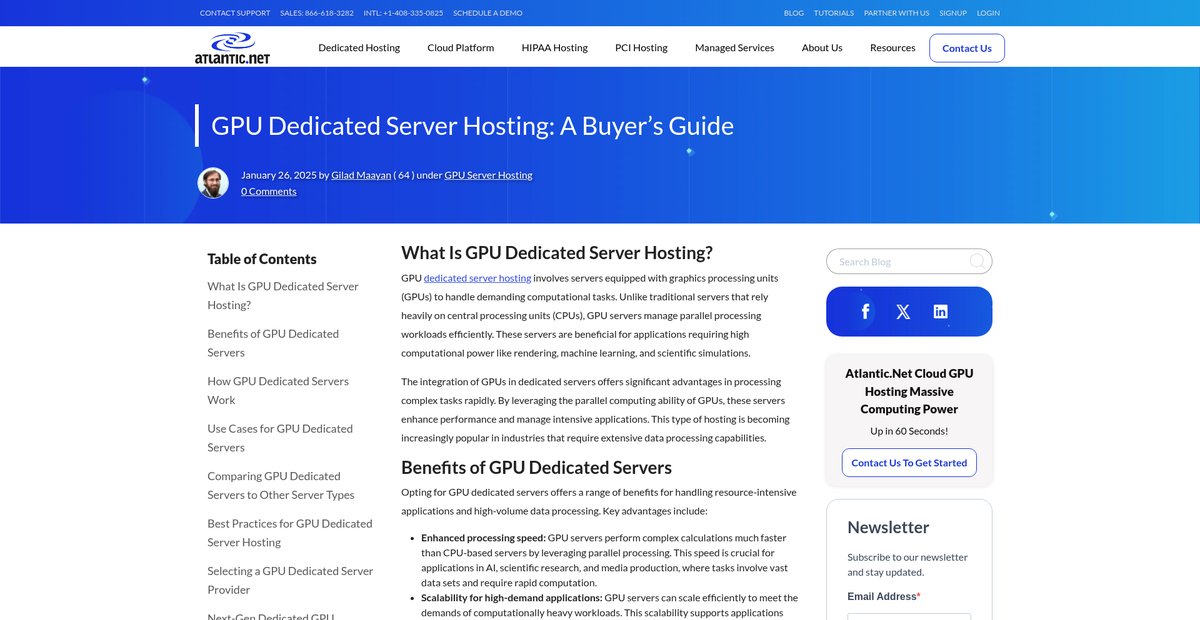Click the 'January 26, 2025' post date
This screenshot has height=620, width=1200.
279,175
